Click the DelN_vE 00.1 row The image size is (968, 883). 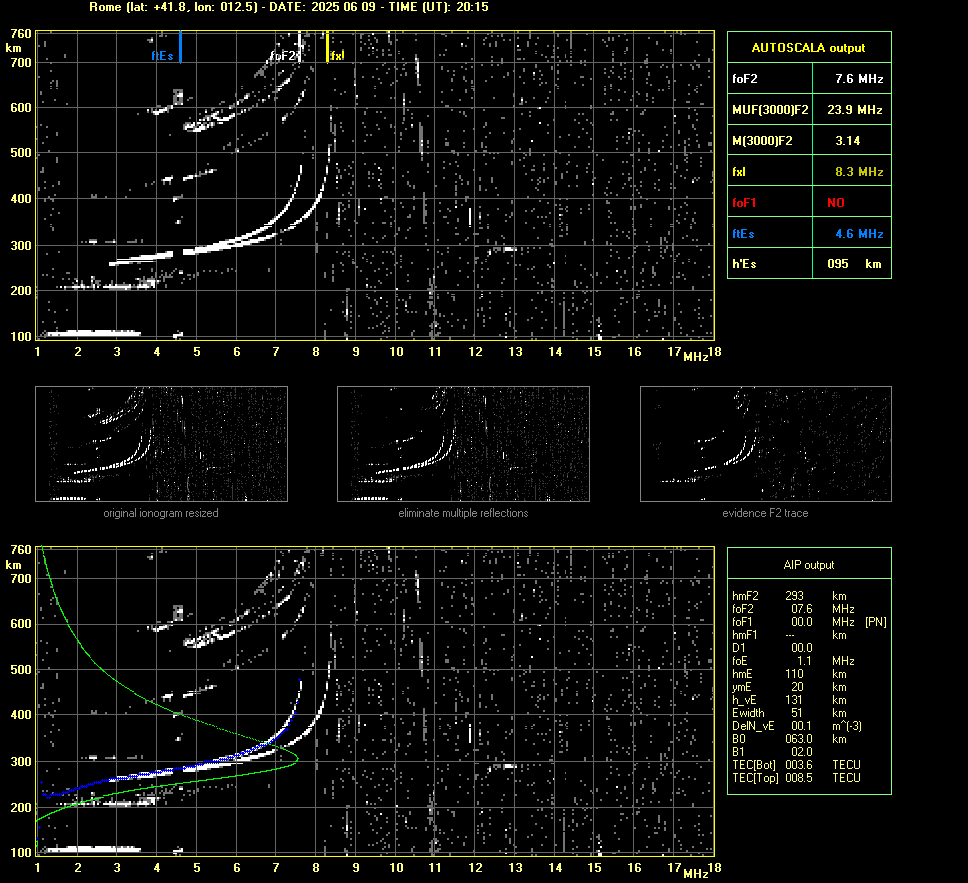[x=797, y=726]
